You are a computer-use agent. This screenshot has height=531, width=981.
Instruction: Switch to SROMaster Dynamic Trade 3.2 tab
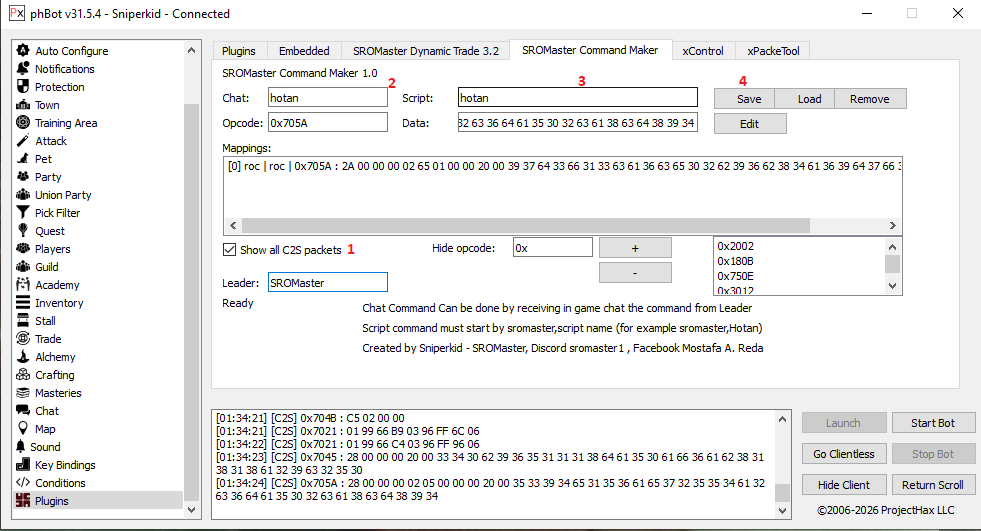pos(425,51)
